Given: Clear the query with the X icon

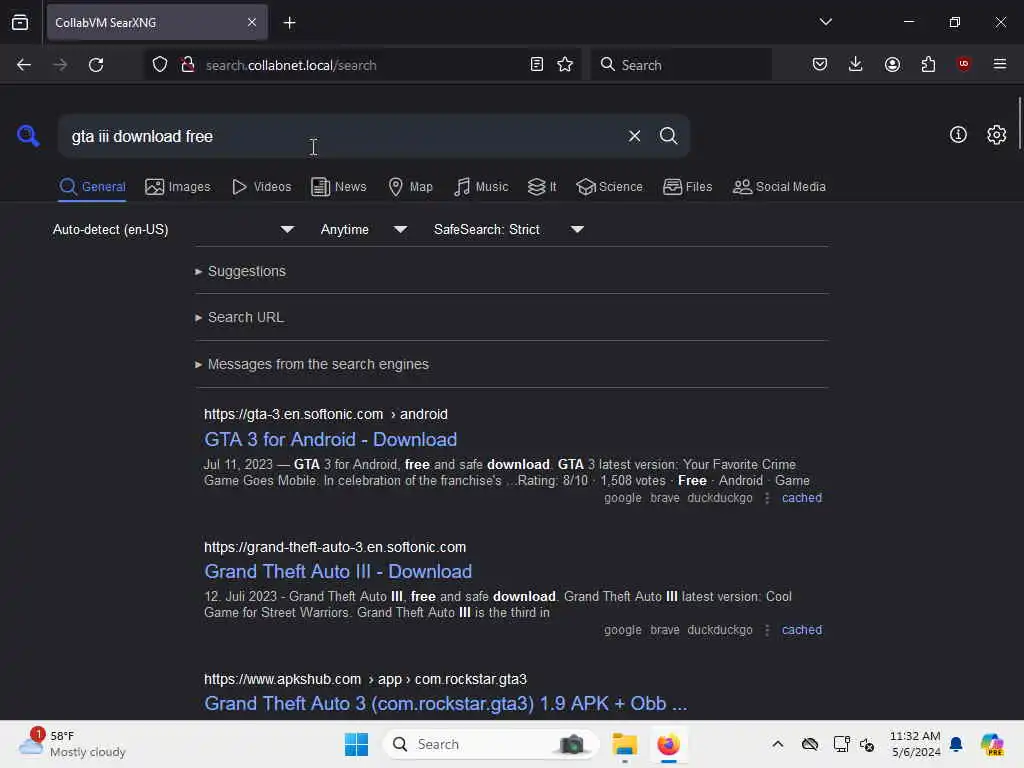Looking at the screenshot, I should pos(634,136).
